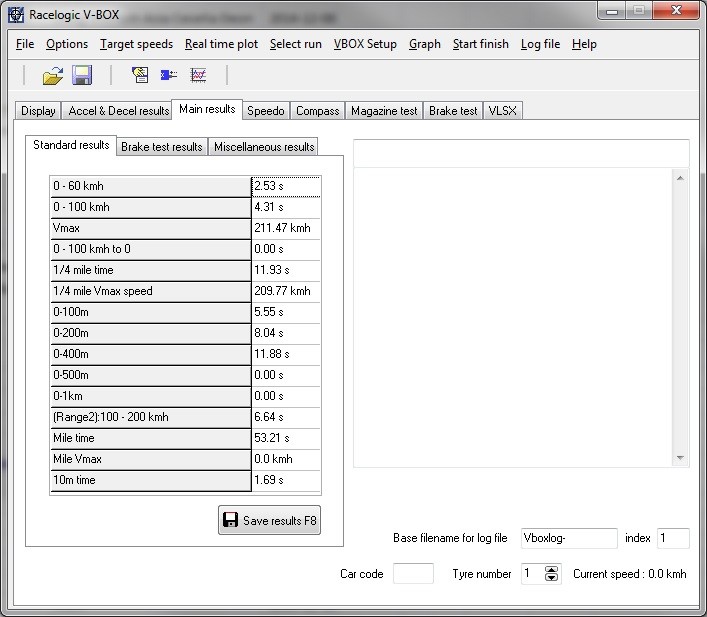Switch to the Speedo tab
The image size is (707, 617).
[266, 111]
